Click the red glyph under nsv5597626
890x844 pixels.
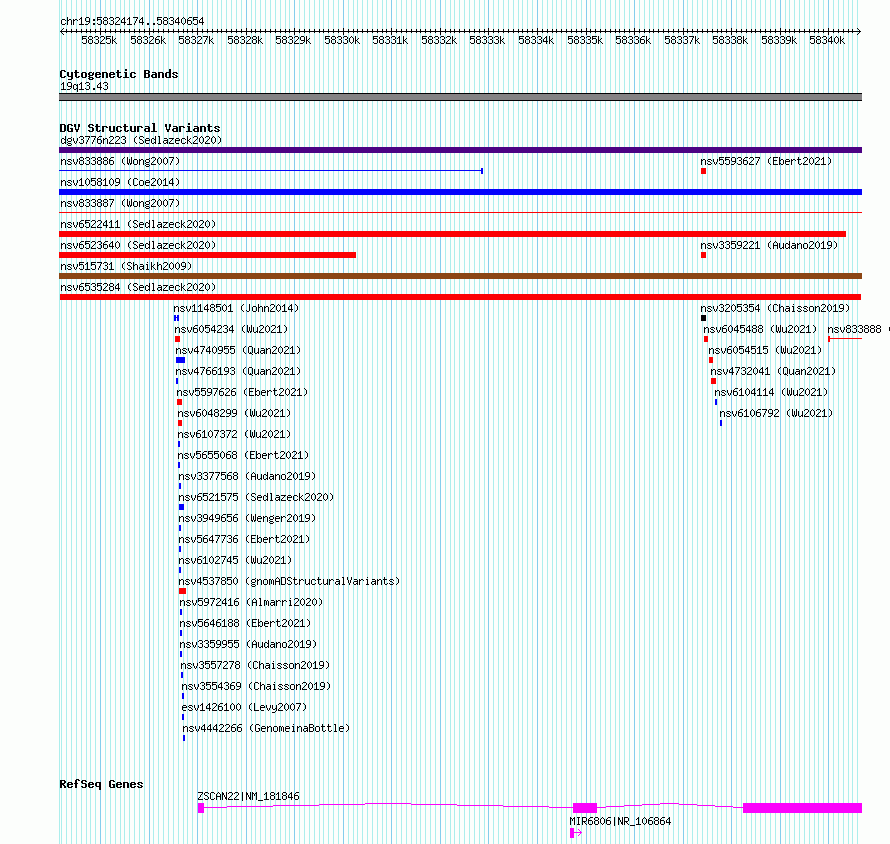pyautogui.click(x=179, y=402)
